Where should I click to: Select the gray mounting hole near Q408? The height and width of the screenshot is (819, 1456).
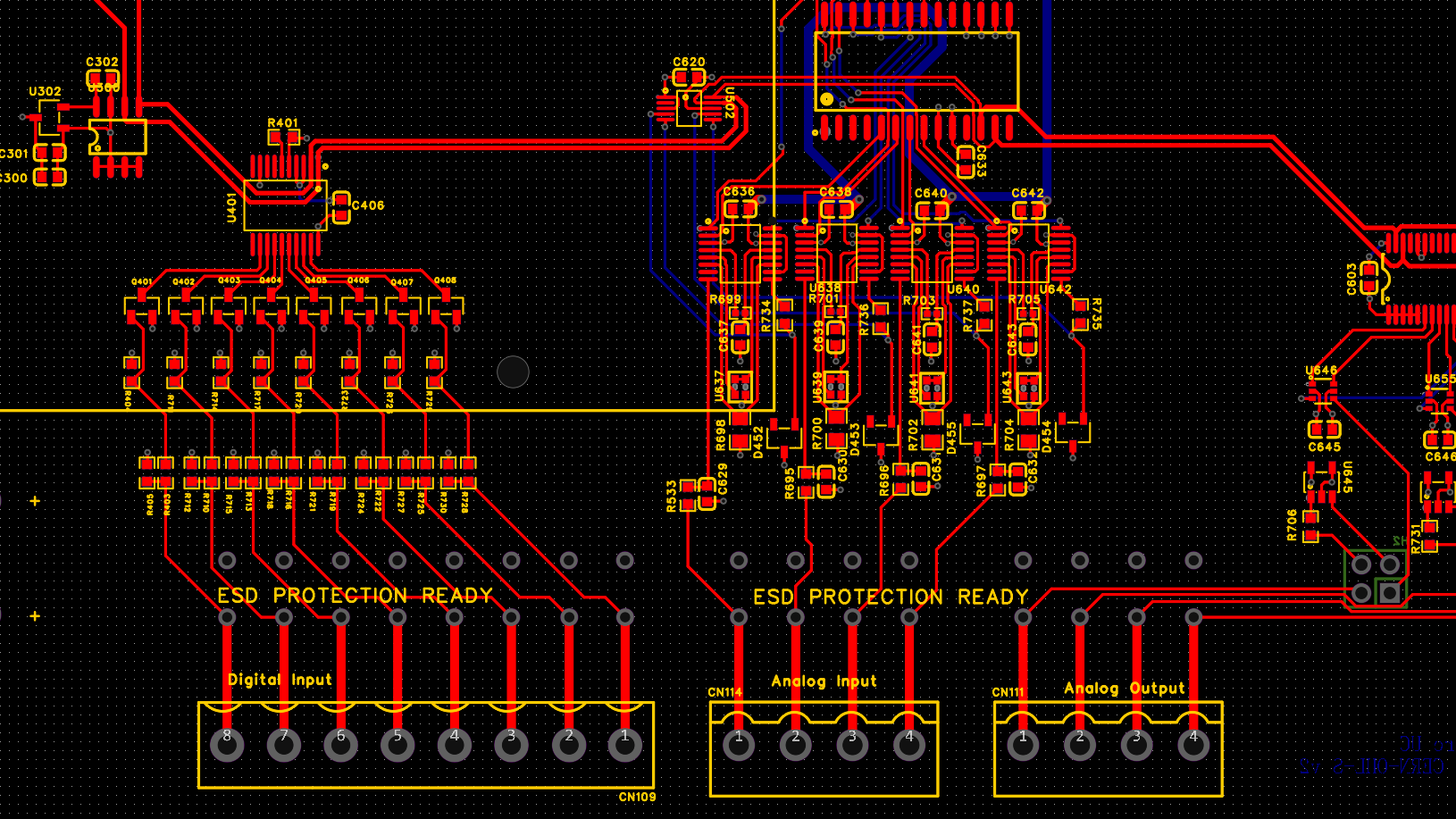(513, 372)
